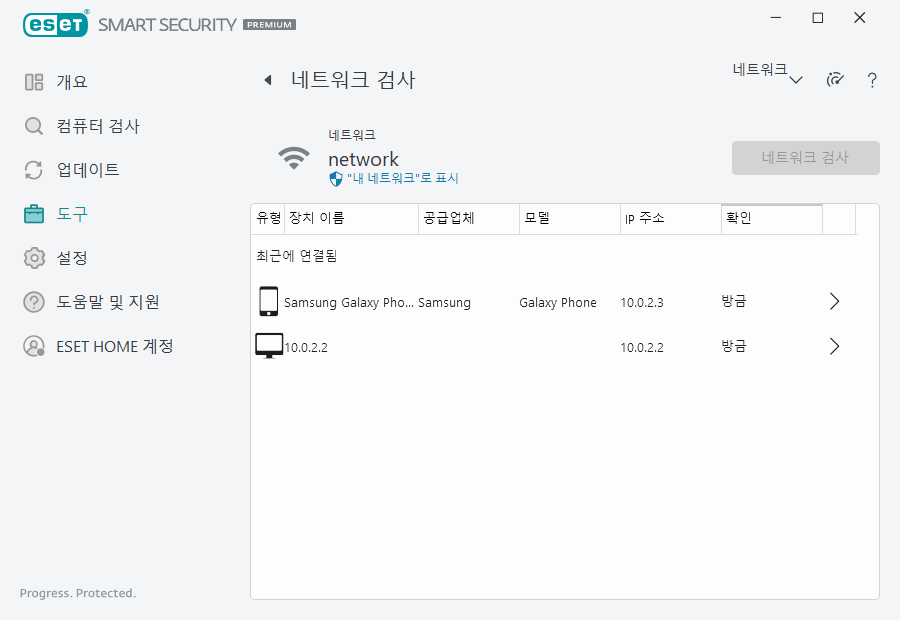Click the Samsung Galaxy Phone device icon
The image size is (900, 620).
pyautogui.click(x=268, y=302)
